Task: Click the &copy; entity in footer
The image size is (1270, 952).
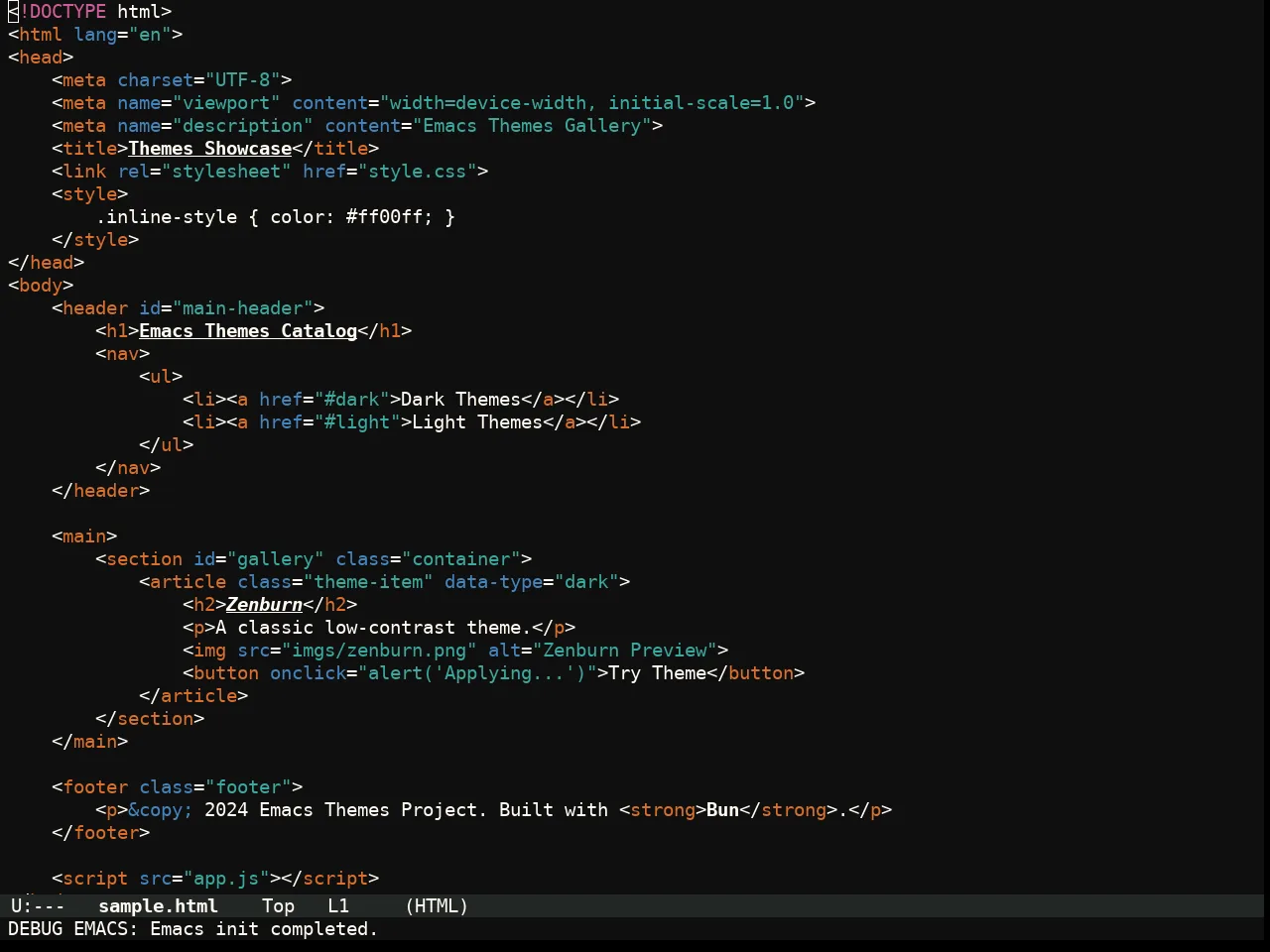Action: [x=161, y=809]
